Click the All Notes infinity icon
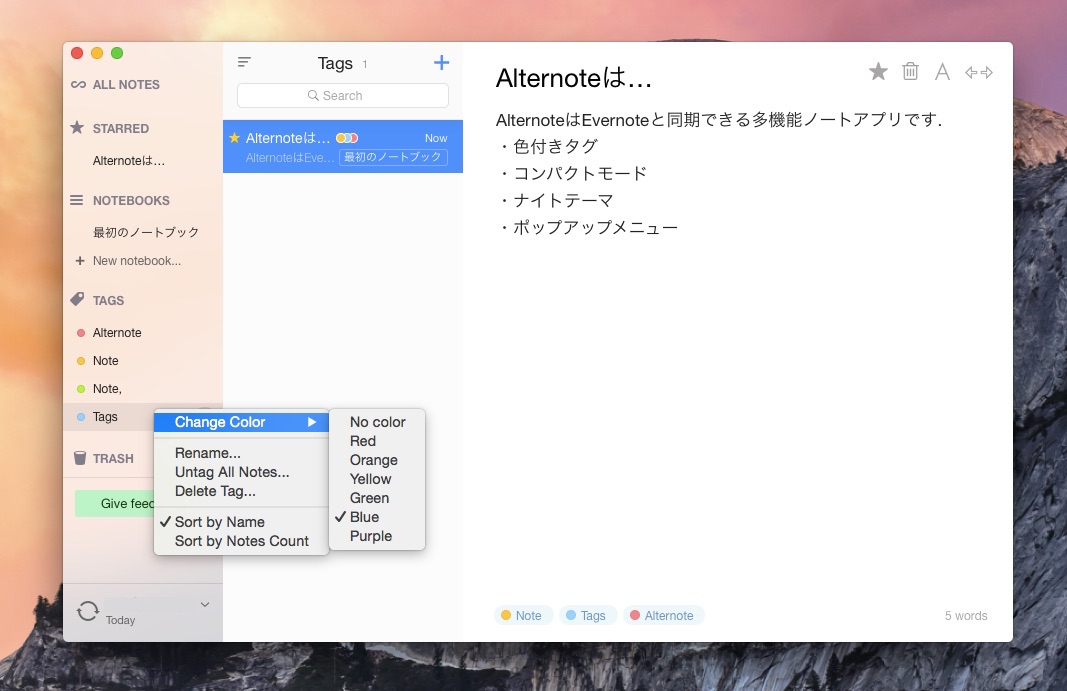 point(78,84)
